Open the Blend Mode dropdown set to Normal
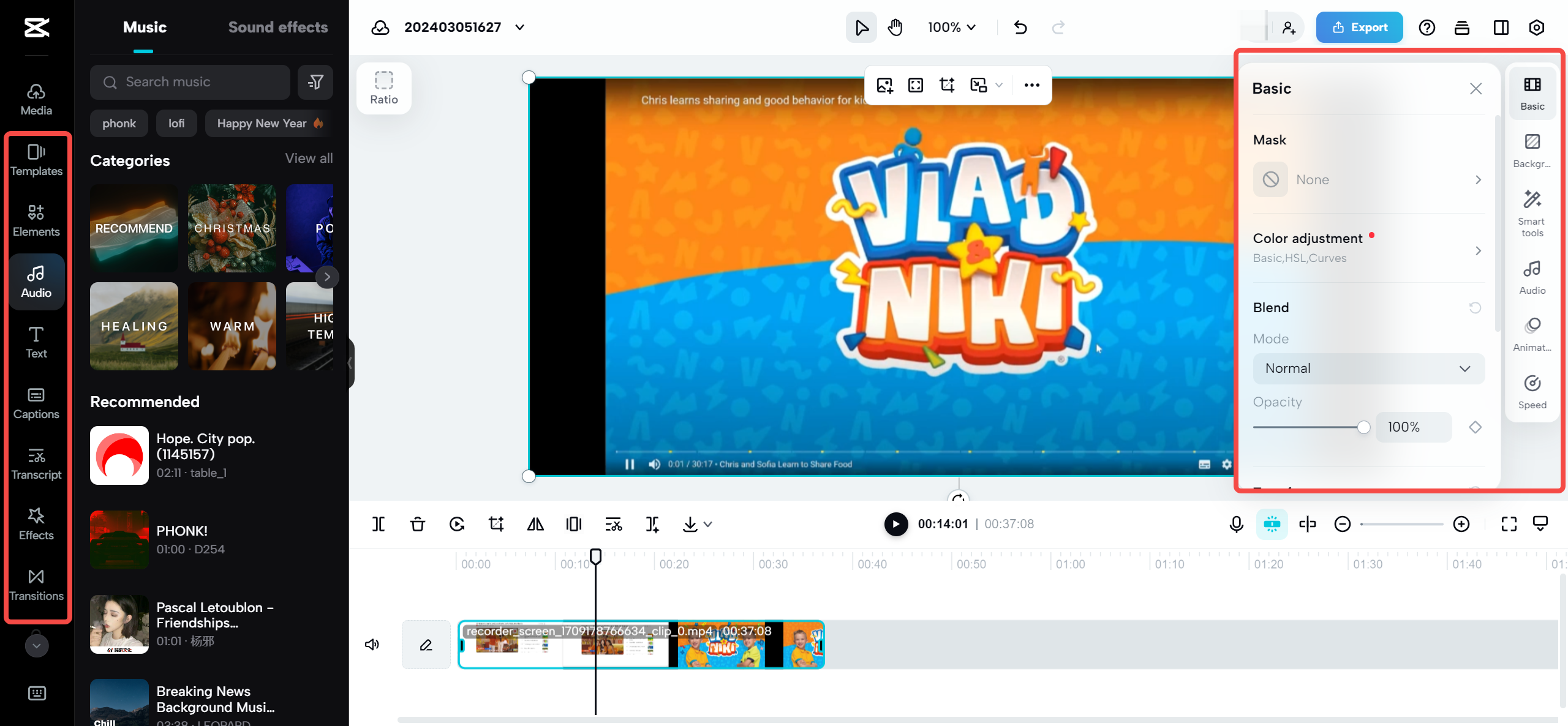 (x=1368, y=368)
